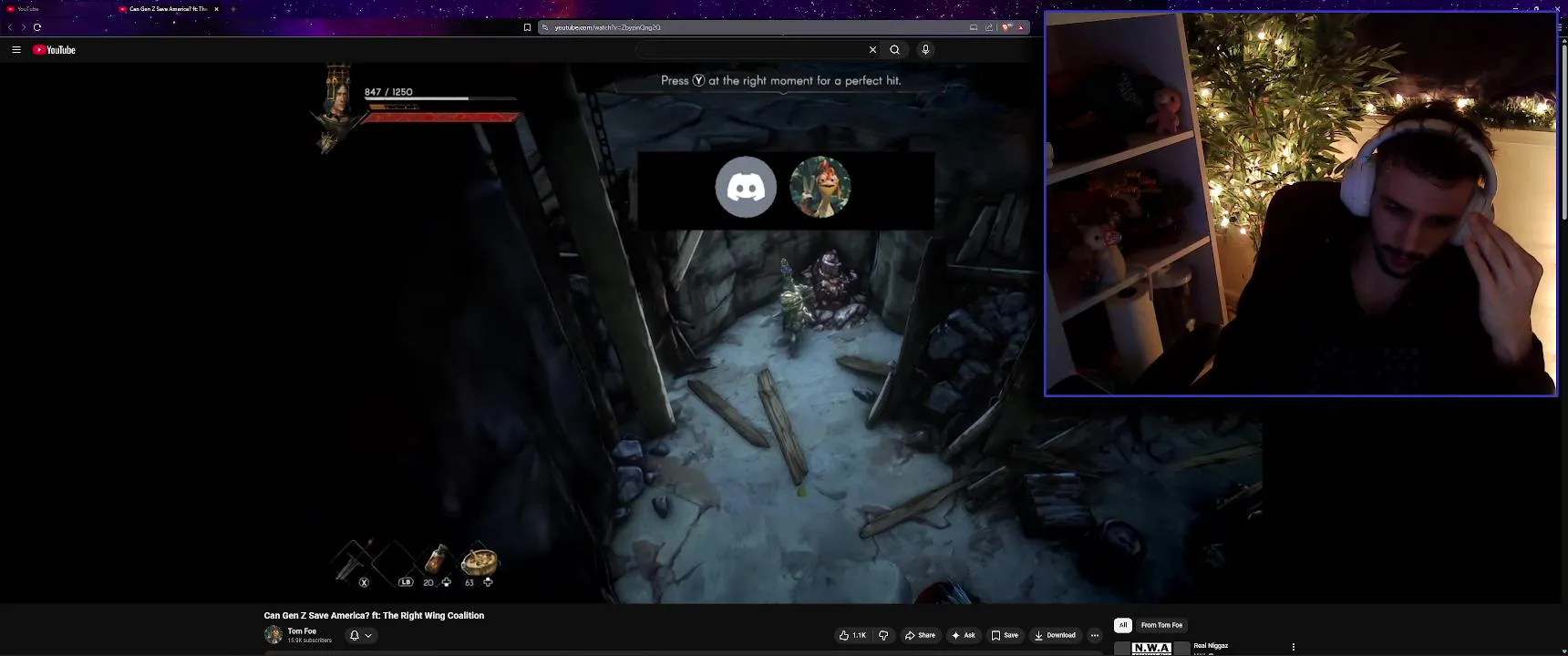Open the Tom Foe channel name link
Viewport: 1568px width, 656px height.
tap(302, 631)
